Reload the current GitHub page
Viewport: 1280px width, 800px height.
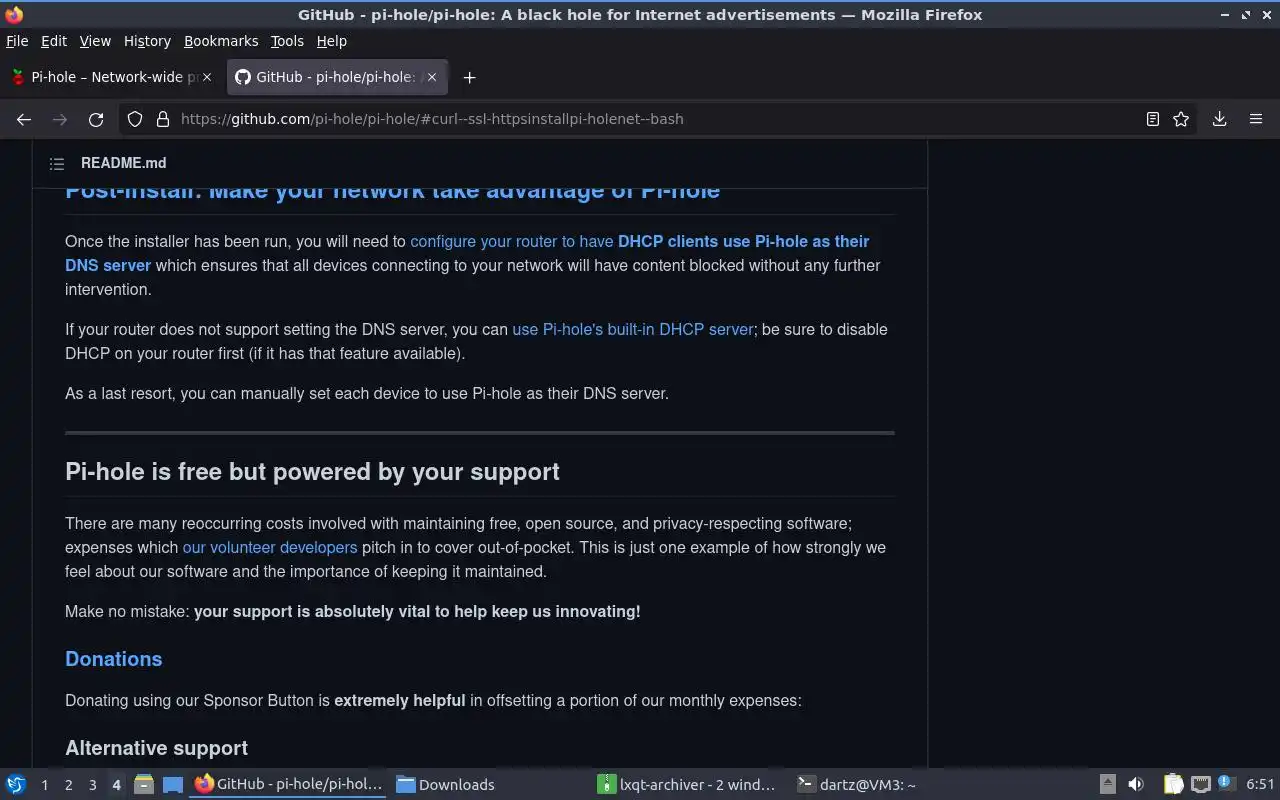click(x=96, y=119)
